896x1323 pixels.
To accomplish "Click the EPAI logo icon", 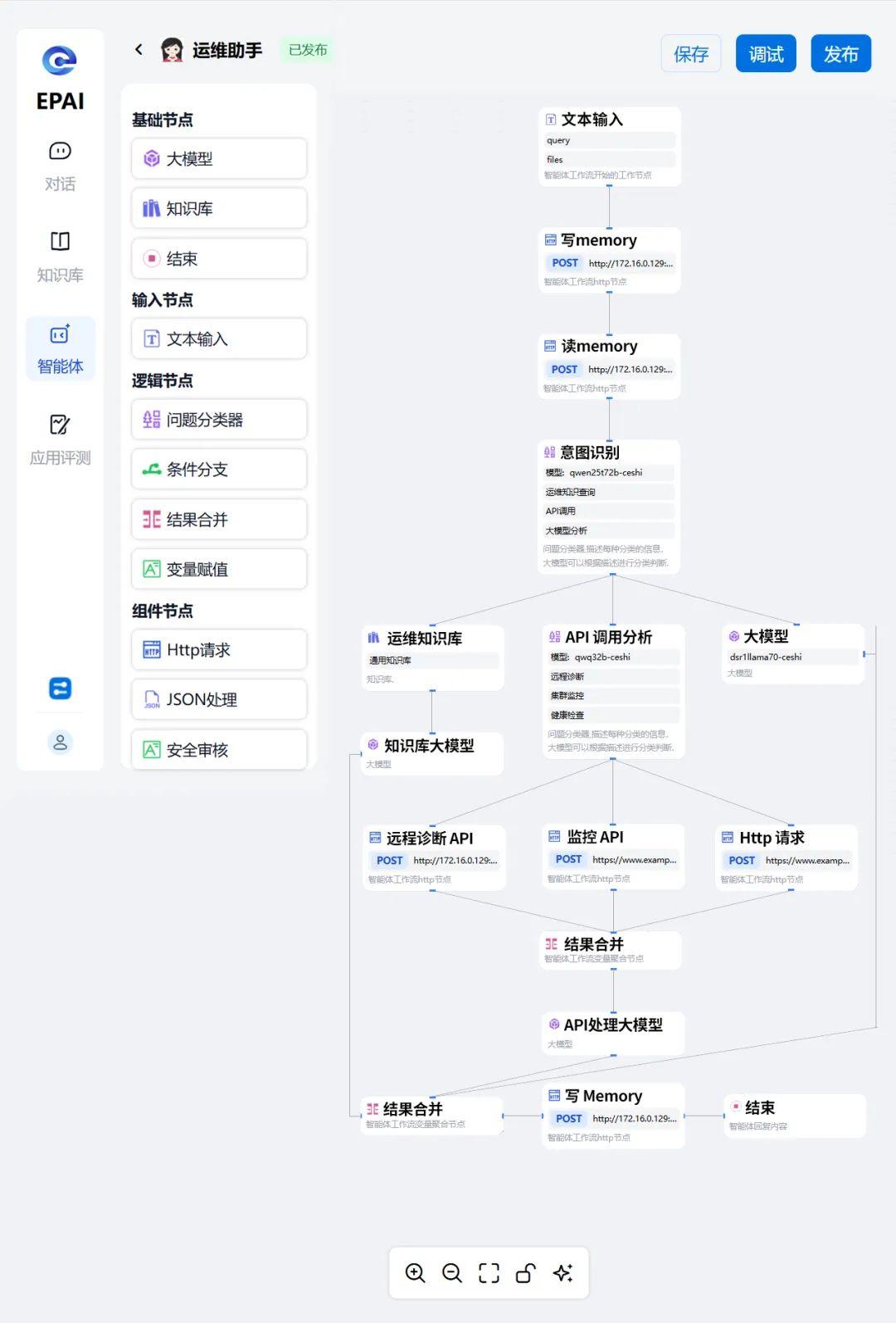I will click(x=60, y=61).
